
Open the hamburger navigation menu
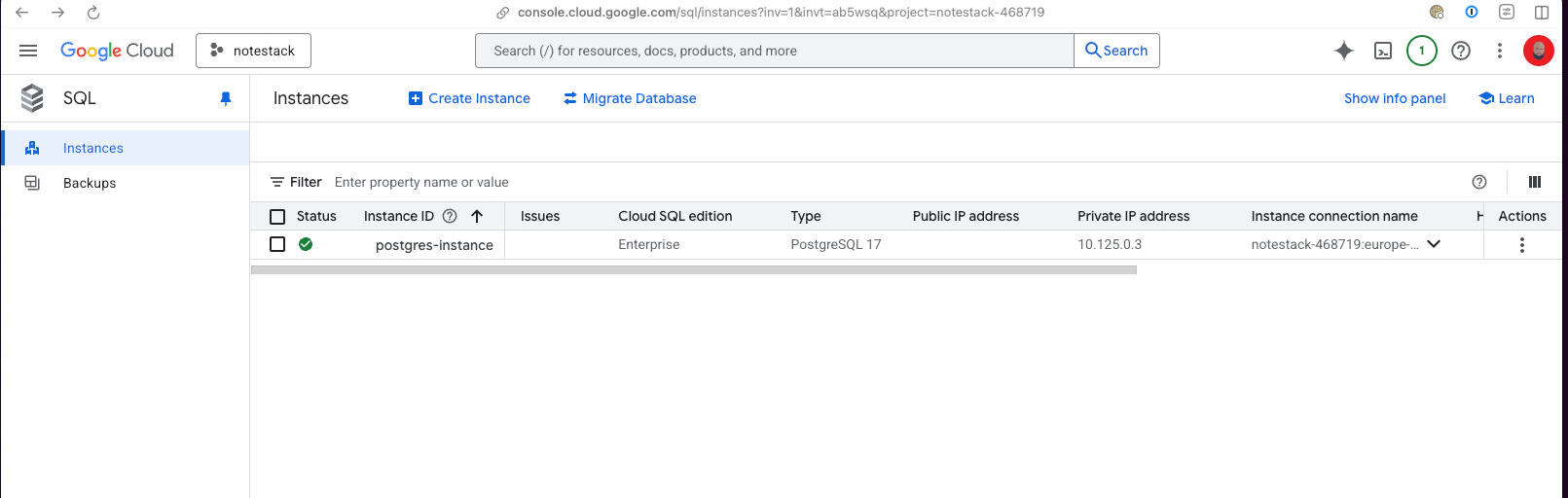[28, 51]
